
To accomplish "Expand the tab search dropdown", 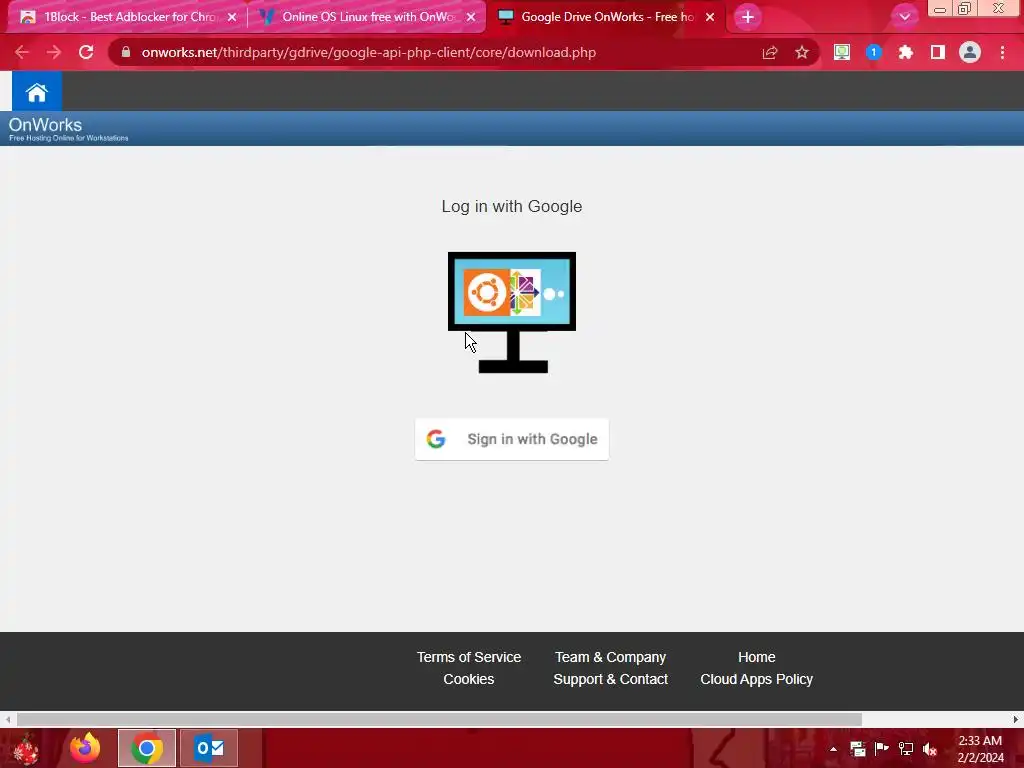I will tap(904, 17).
